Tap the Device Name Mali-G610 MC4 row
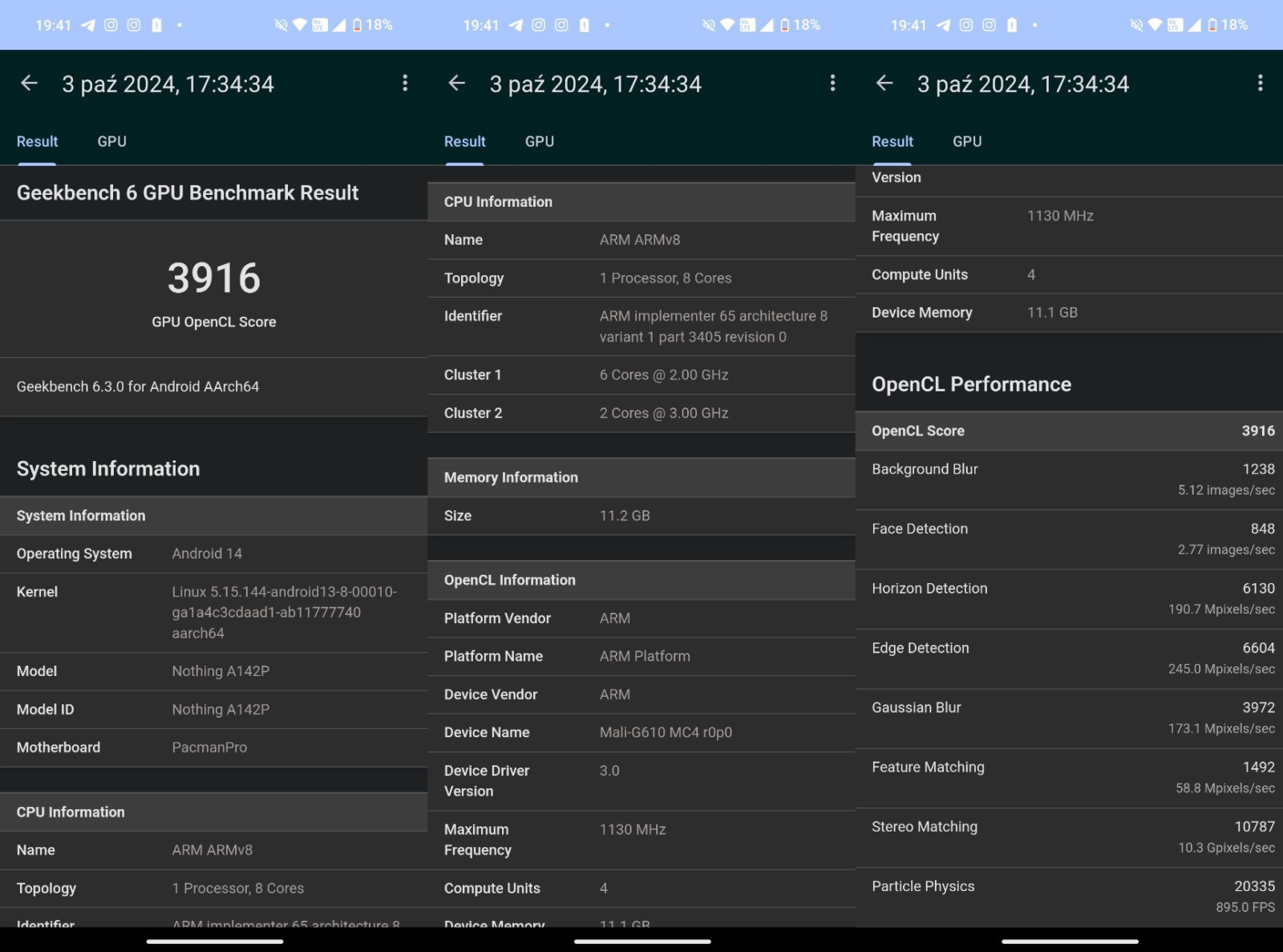Image resolution: width=1283 pixels, height=952 pixels. [641, 732]
